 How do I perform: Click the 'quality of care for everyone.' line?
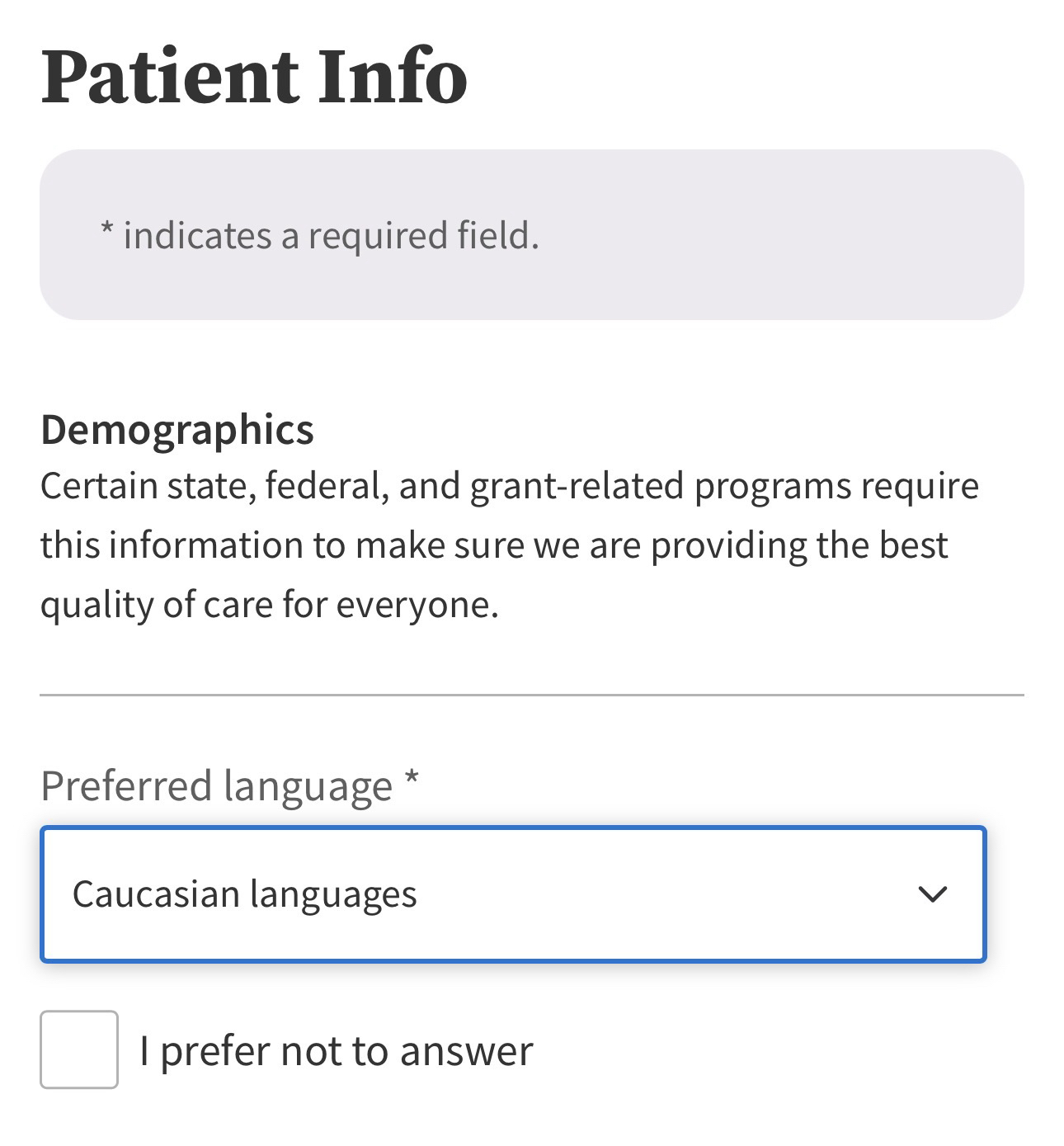tap(270, 605)
